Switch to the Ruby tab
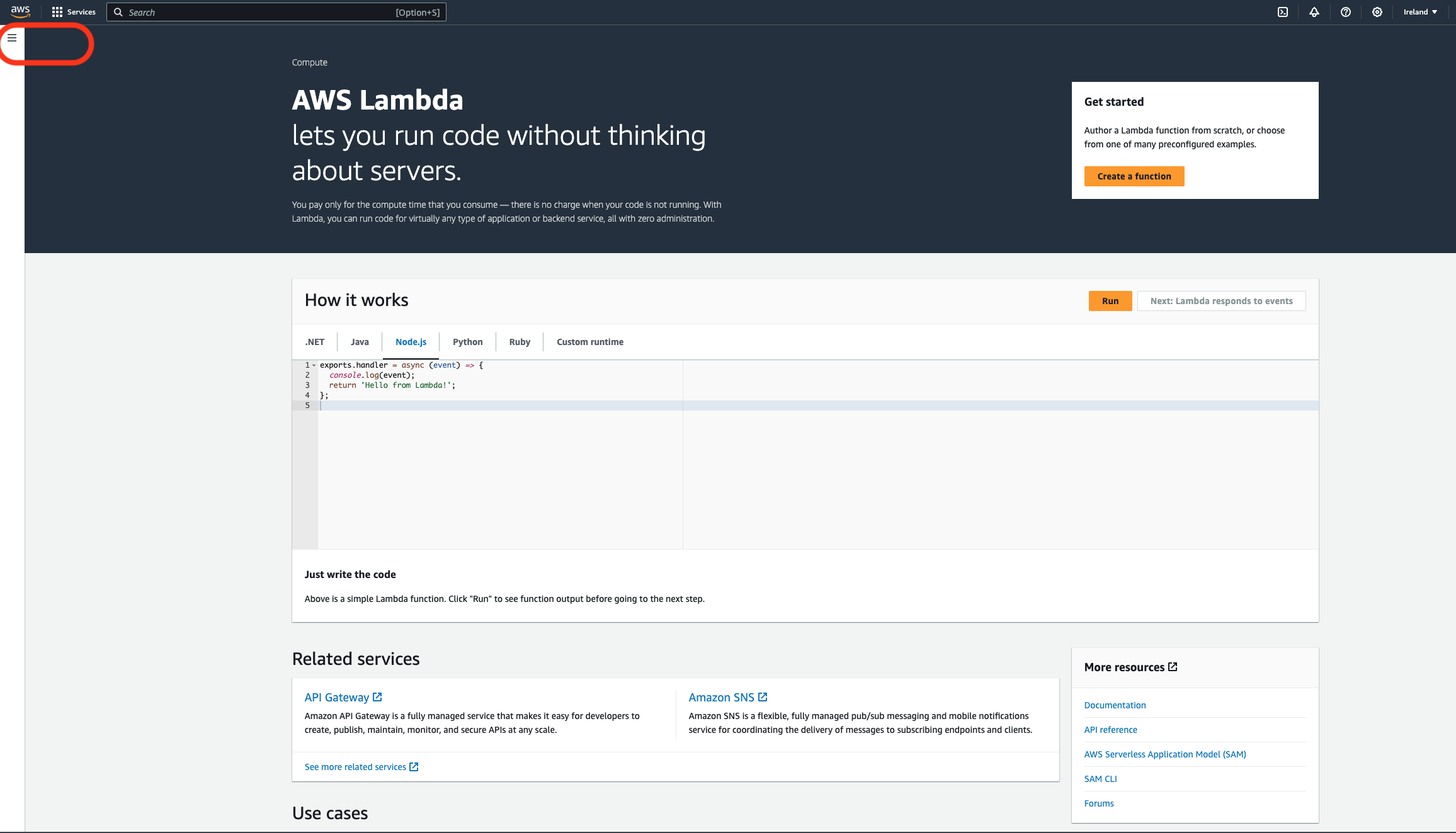This screenshot has width=1456, height=833. pos(520,342)
